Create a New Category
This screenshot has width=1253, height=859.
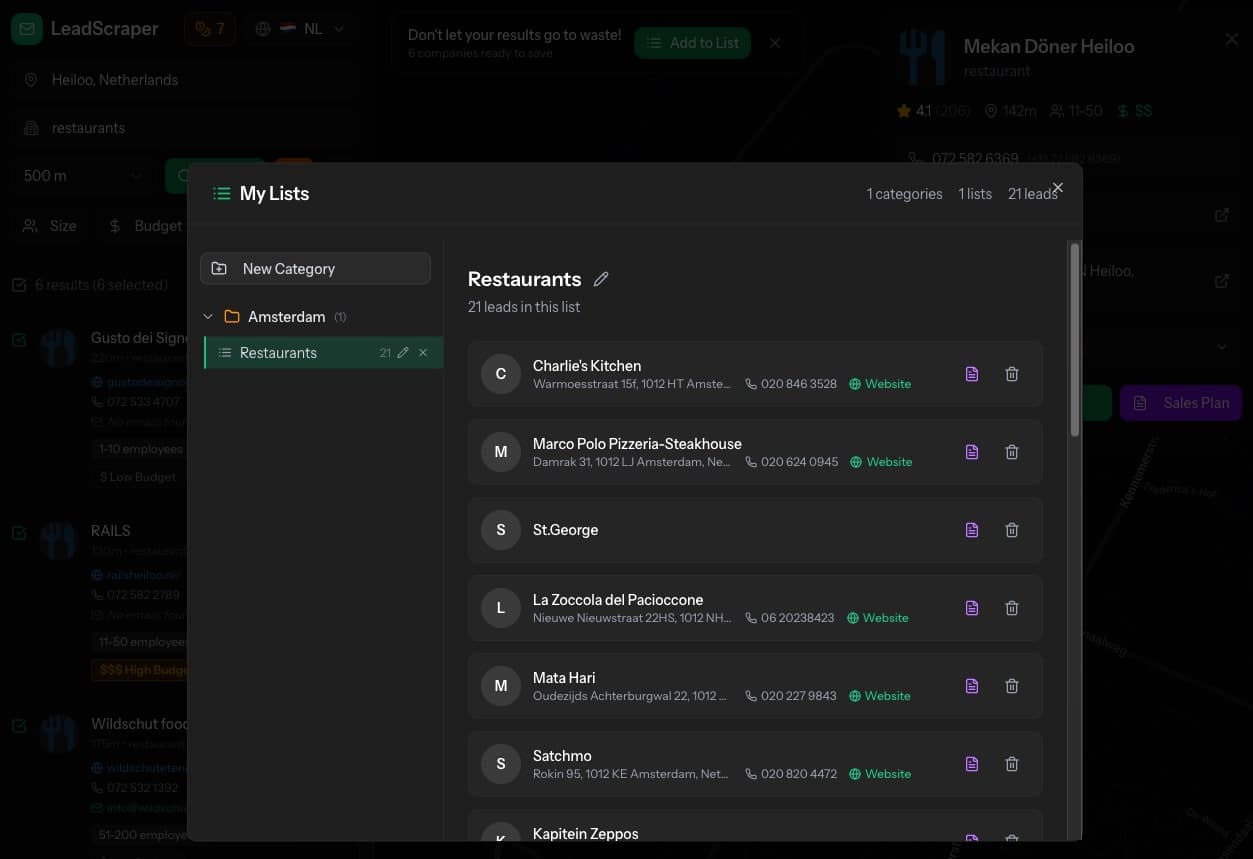315,268
